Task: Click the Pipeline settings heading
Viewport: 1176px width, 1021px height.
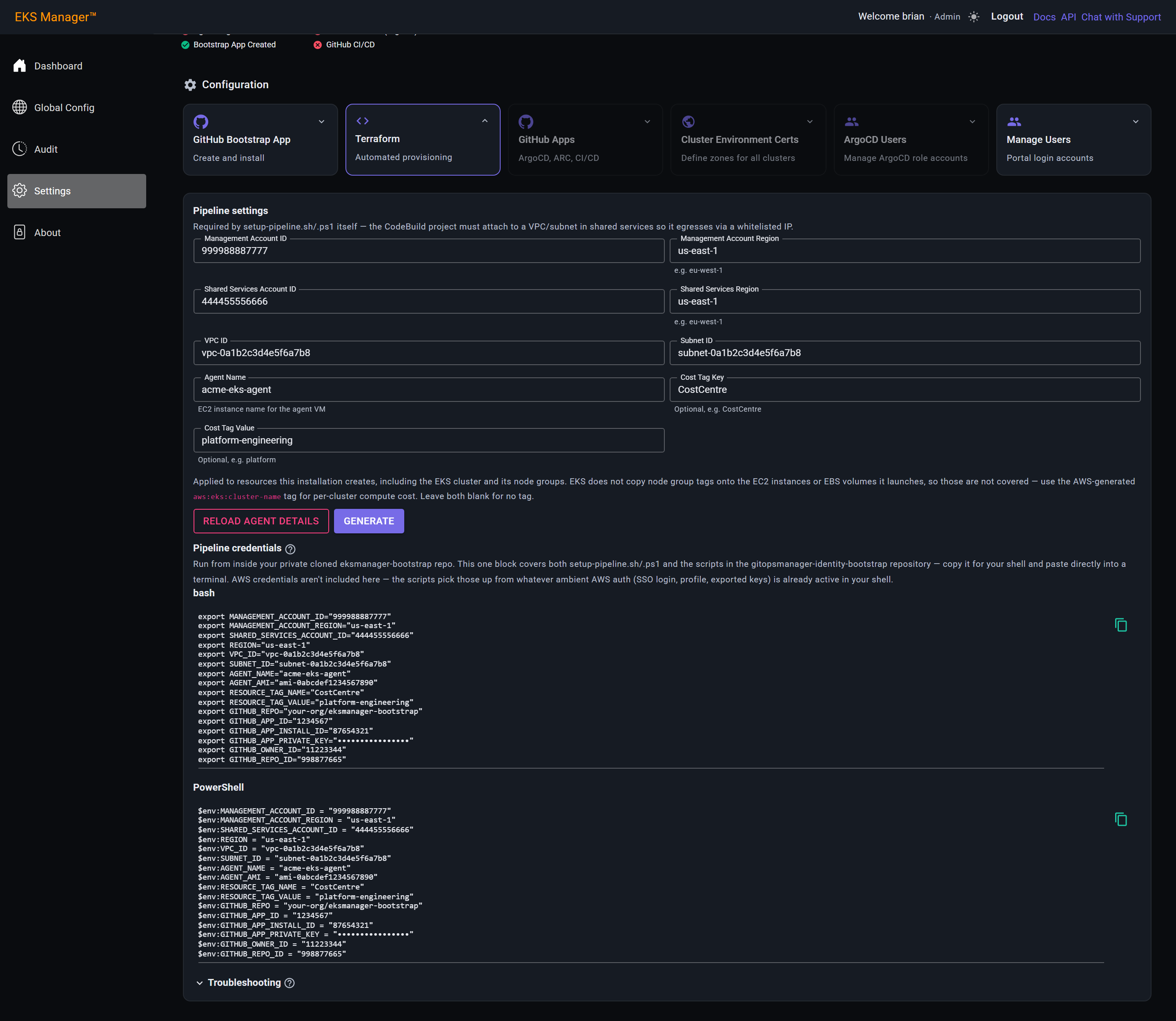Action: [x=230, y=211]
